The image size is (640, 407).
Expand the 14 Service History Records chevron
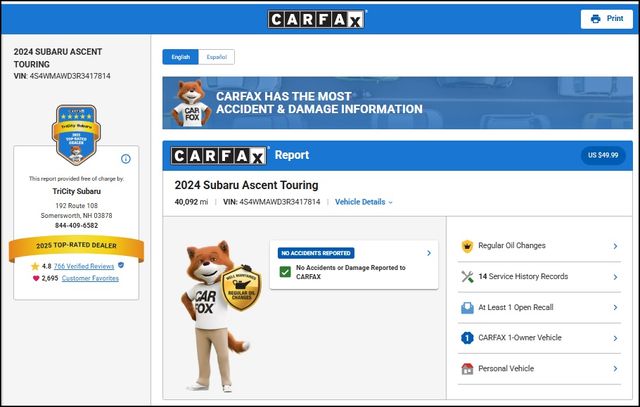click(615, 277)
